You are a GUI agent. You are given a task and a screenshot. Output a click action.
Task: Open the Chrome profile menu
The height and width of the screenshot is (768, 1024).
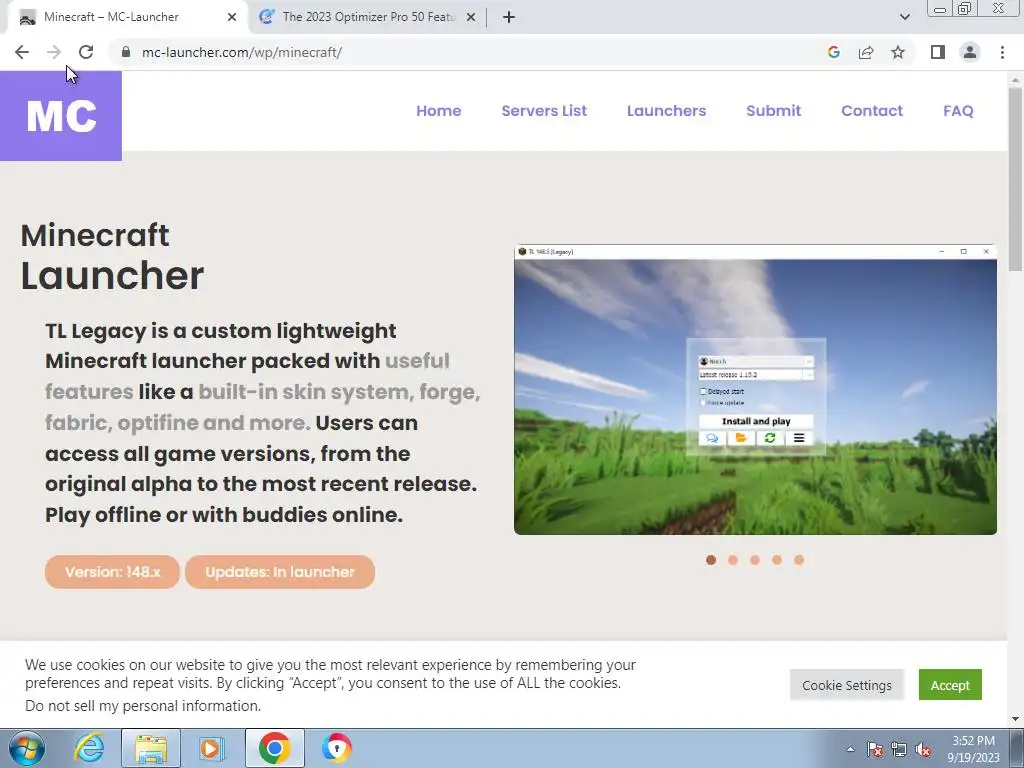click(970, 52)
